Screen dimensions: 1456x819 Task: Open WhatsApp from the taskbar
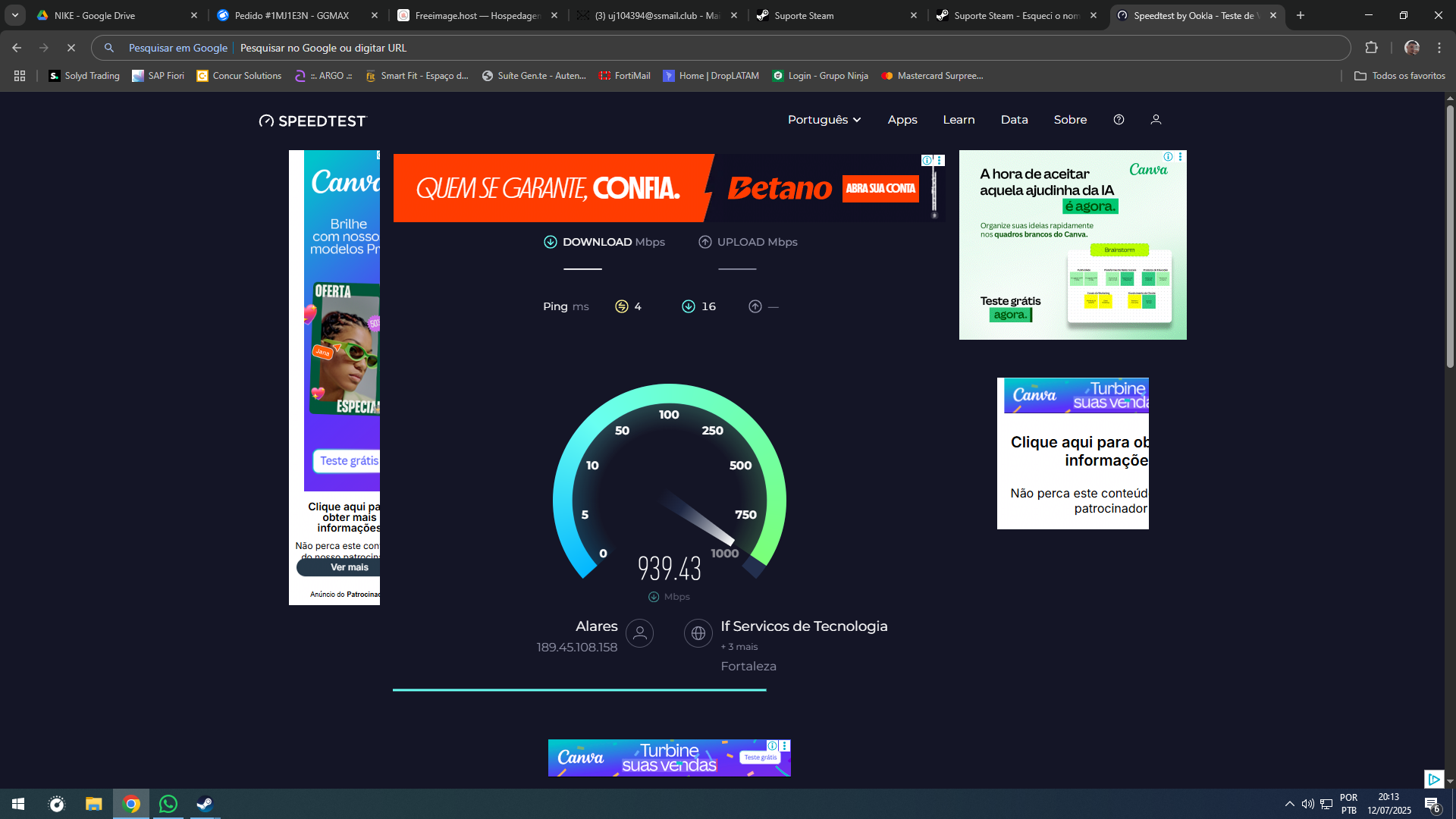[168, 804]
